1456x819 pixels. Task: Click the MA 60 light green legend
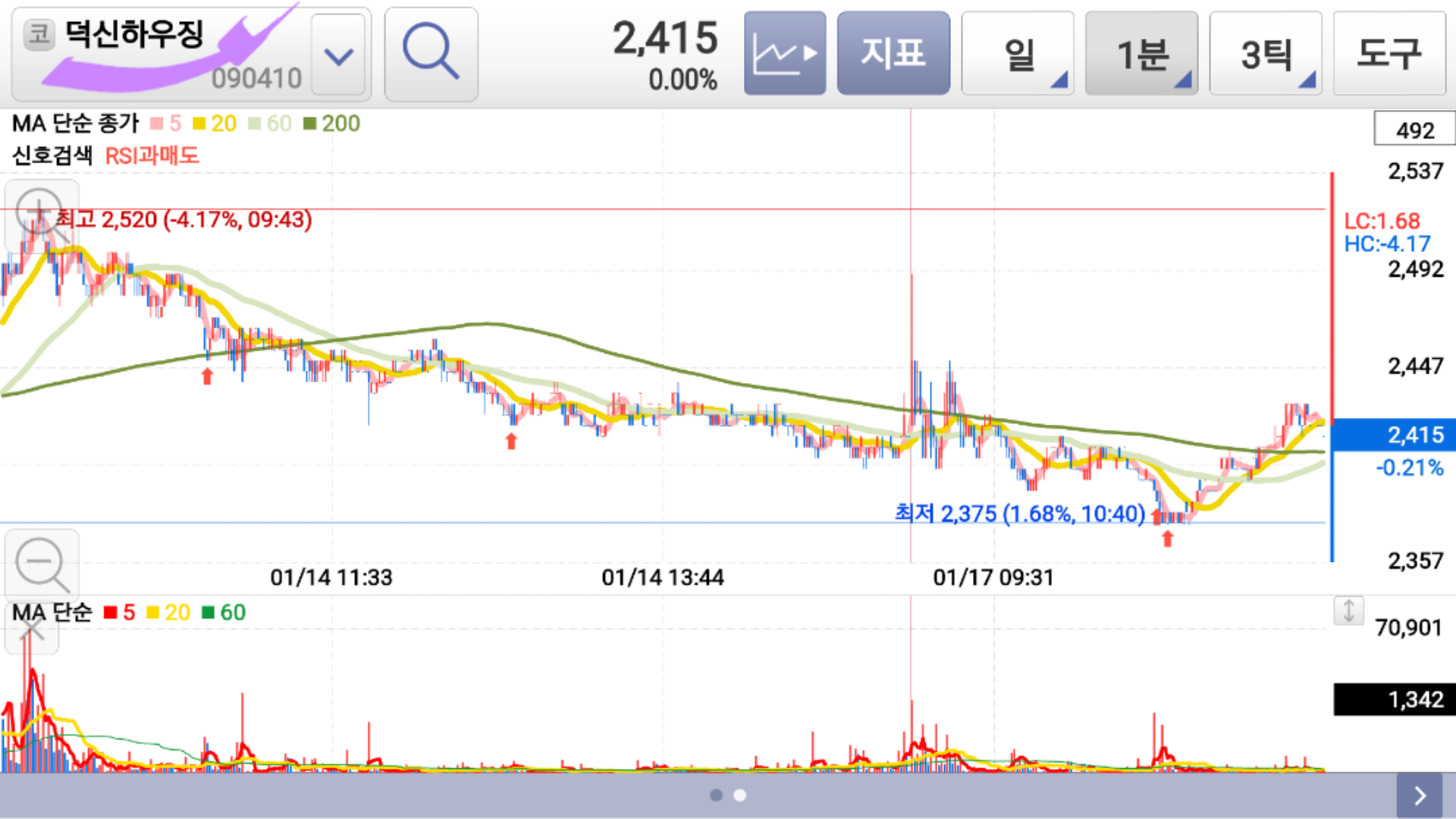270,123
